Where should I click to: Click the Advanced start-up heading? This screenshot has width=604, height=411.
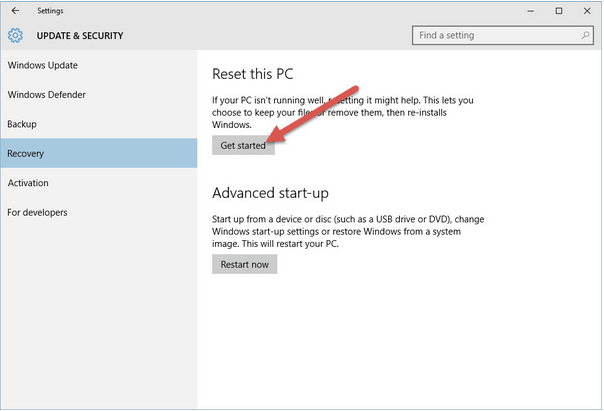click(x=270, y=193)
